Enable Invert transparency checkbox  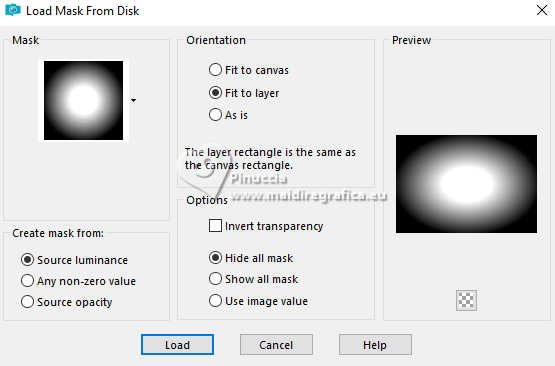(x=266, y=226)
